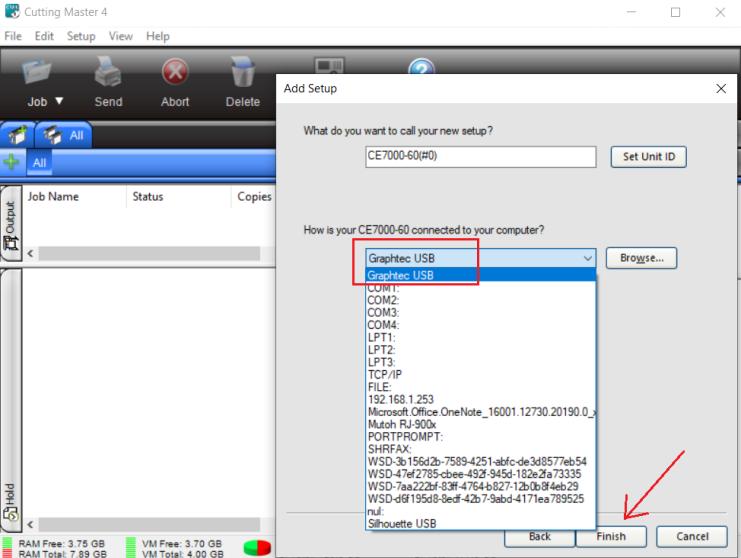The width and height of the screenshot is (741, 558).
Task: Click the Back button
Action: [540, 536]
